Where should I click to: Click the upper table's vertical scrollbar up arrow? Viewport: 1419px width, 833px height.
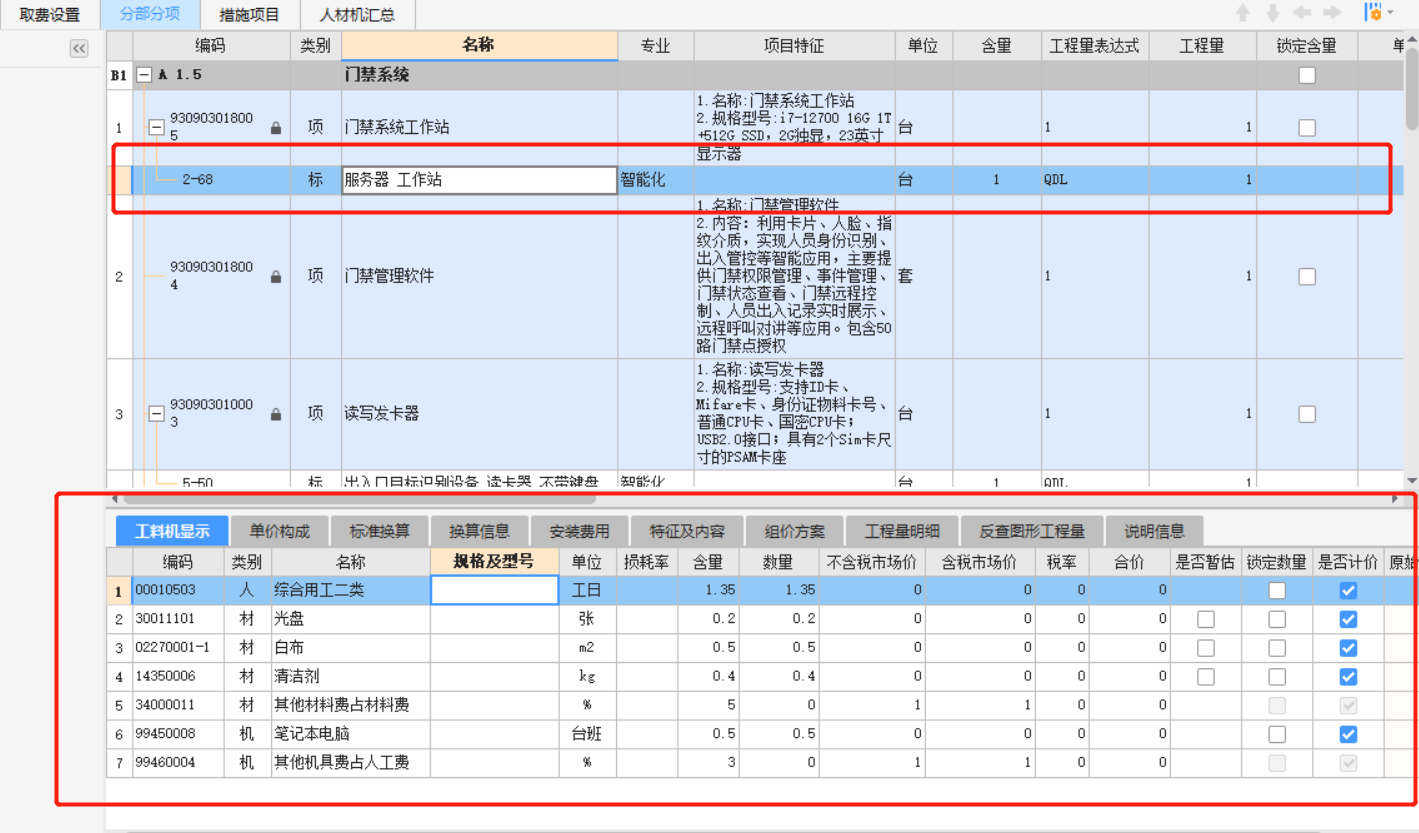point(1411,39)
